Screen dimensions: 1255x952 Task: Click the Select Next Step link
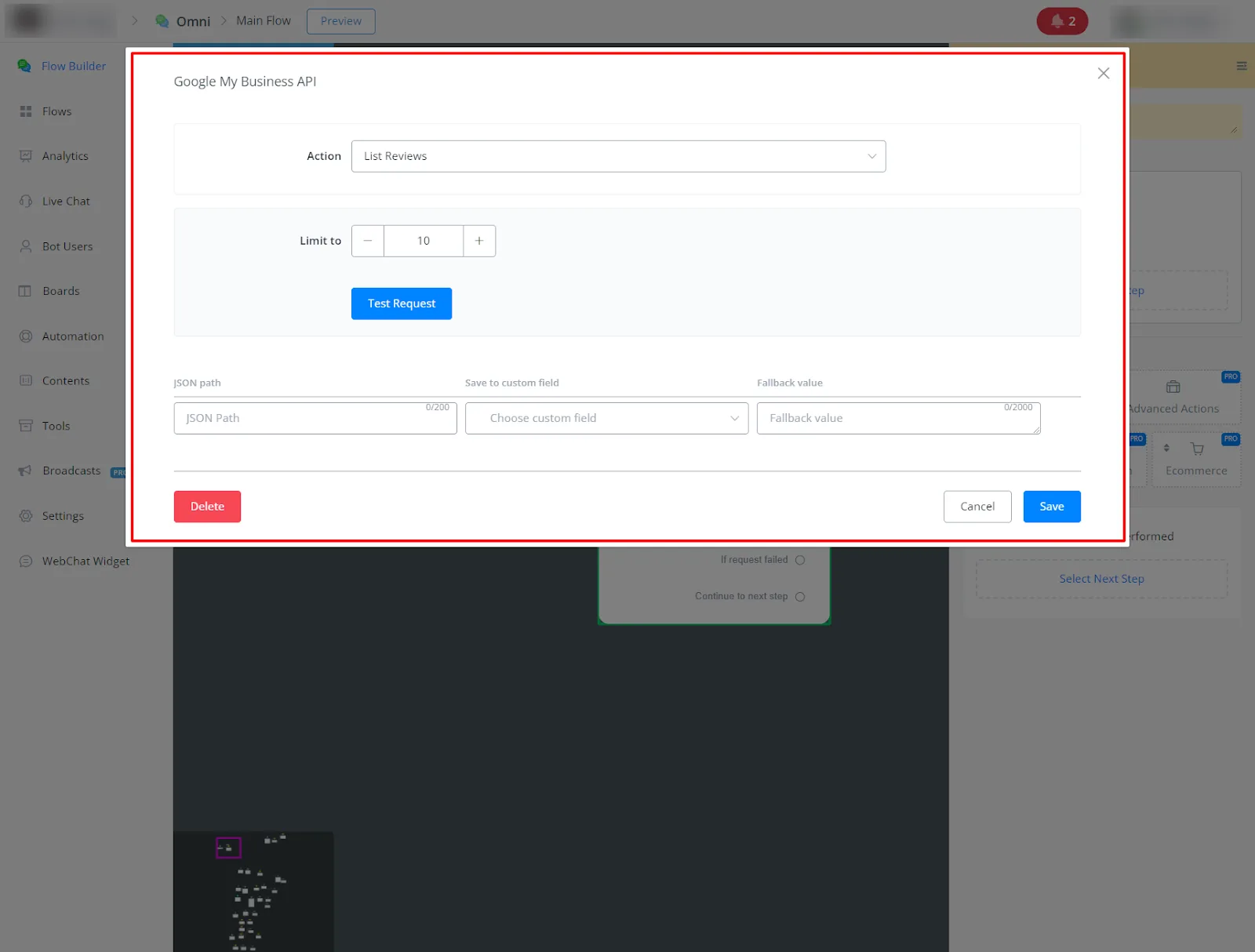(x=1101, y=579)
